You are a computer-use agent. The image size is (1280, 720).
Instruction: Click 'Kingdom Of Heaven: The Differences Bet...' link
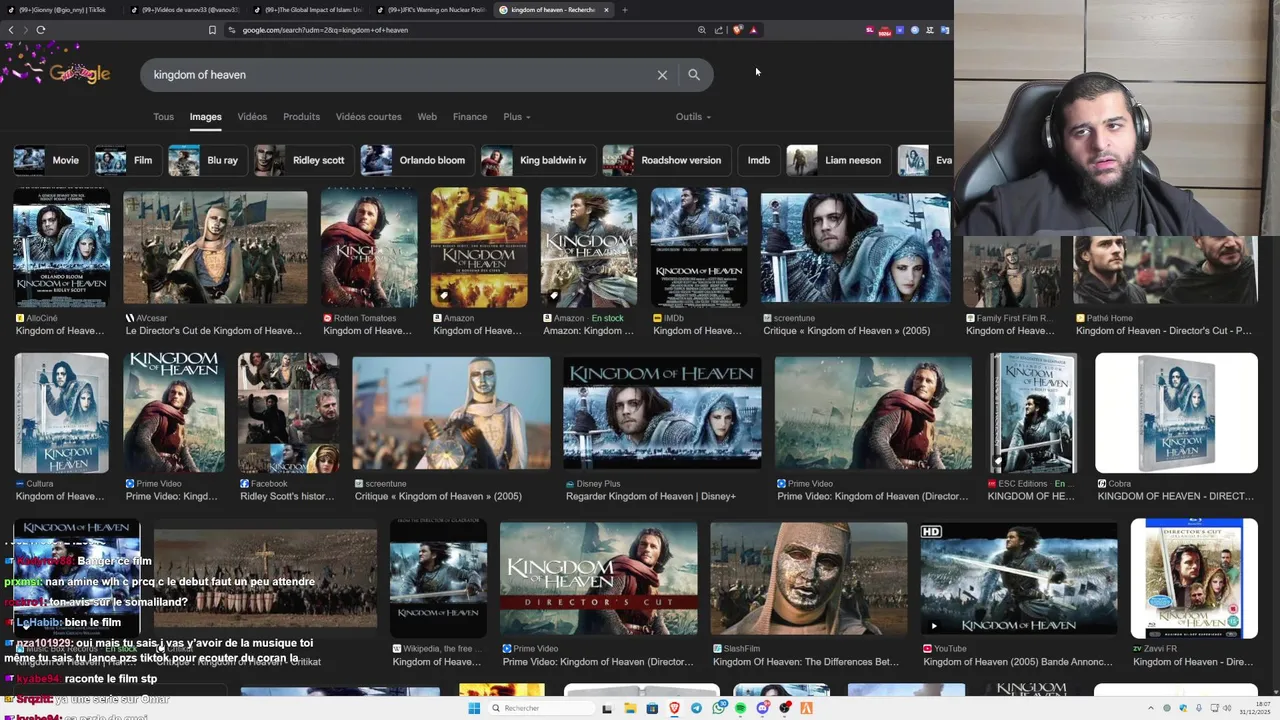[805, 662]
